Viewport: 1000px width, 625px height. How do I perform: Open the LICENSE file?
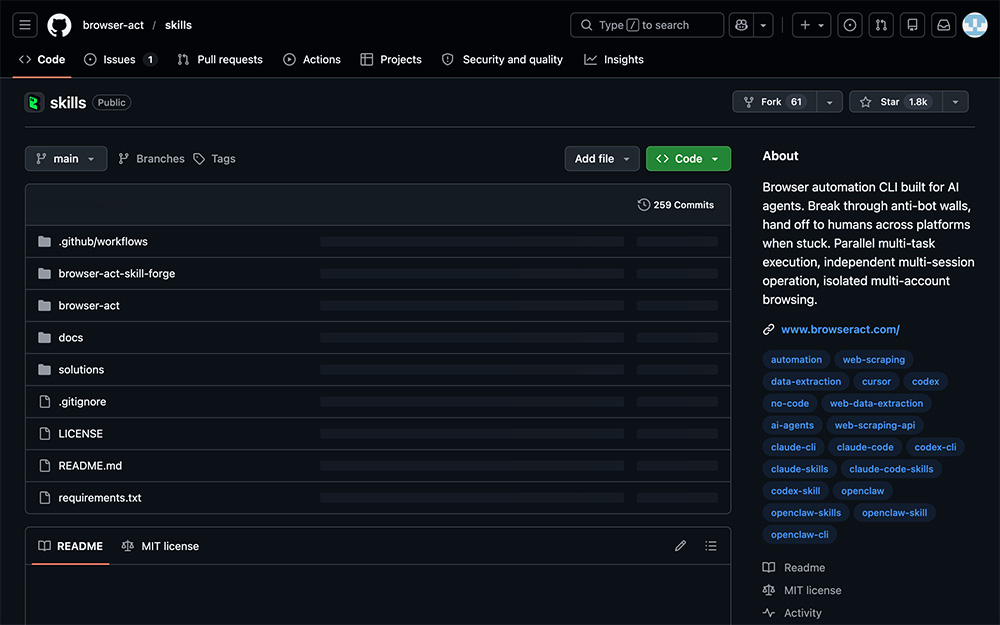click(80, 434)
